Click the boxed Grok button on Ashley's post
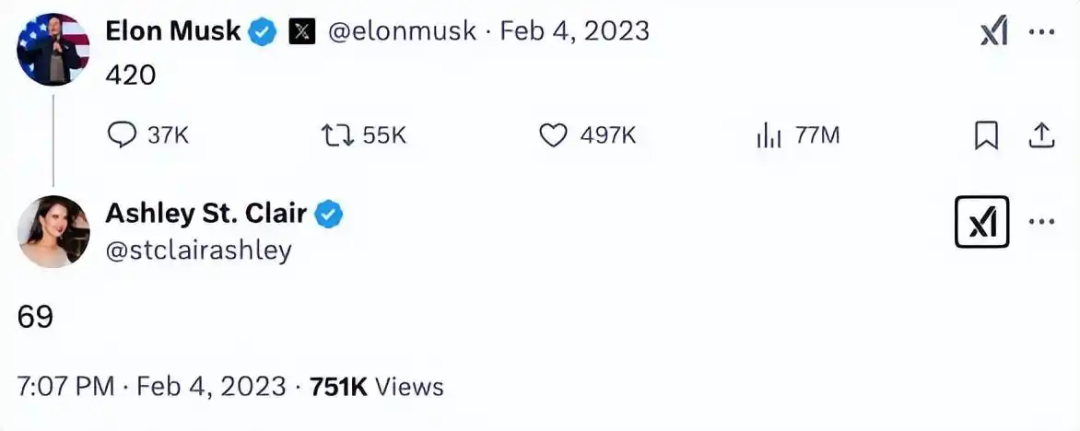Viewport: 1080px width, 431px height. (982, 223)
